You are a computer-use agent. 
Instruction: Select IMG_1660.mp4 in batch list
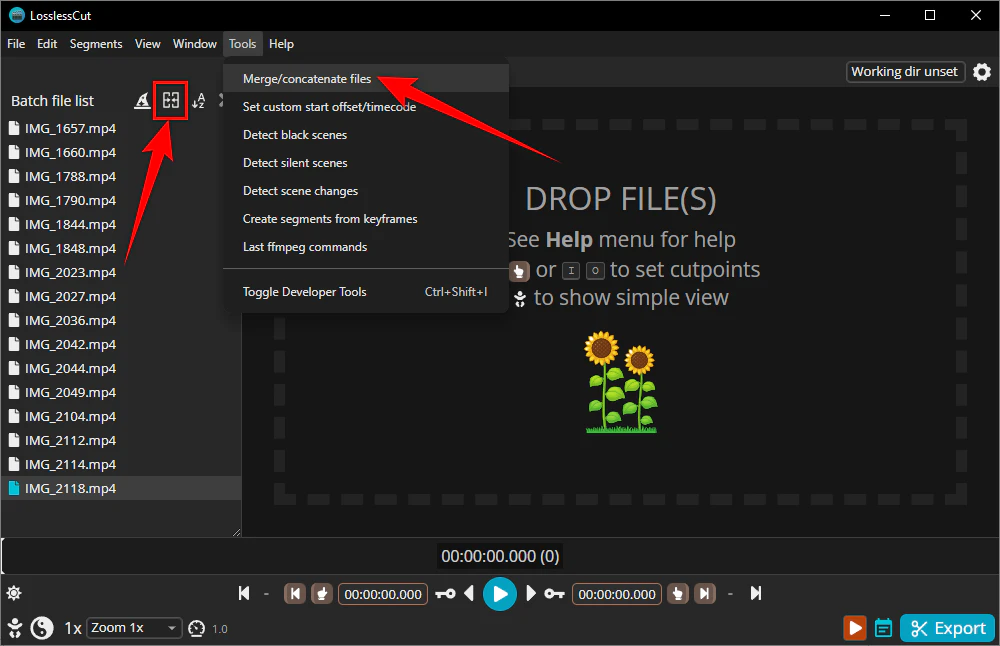(121, 152)
